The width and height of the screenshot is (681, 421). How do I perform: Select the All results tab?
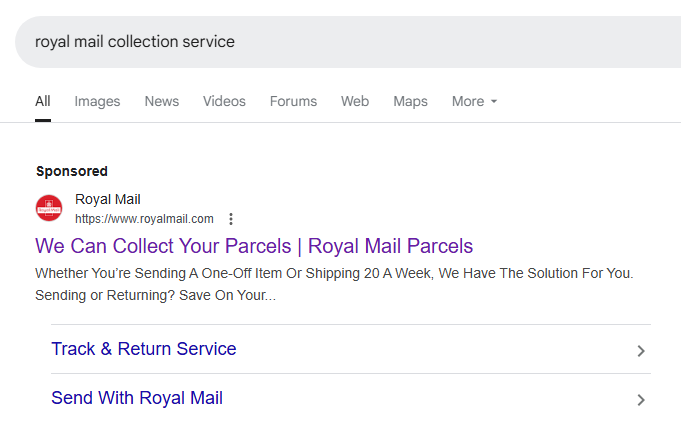click(43, 101)
